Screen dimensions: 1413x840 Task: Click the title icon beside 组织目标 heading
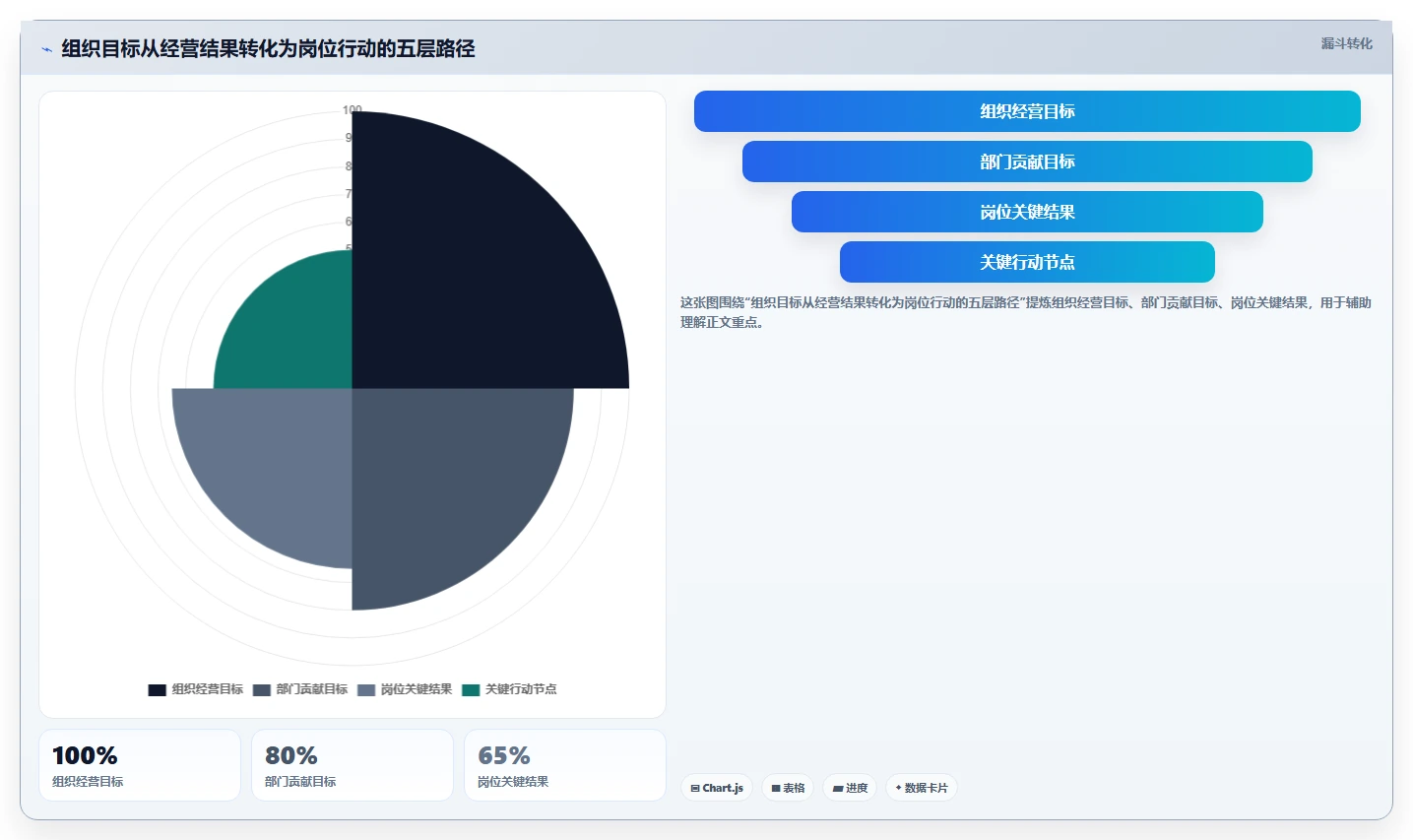tap(46, 49)
